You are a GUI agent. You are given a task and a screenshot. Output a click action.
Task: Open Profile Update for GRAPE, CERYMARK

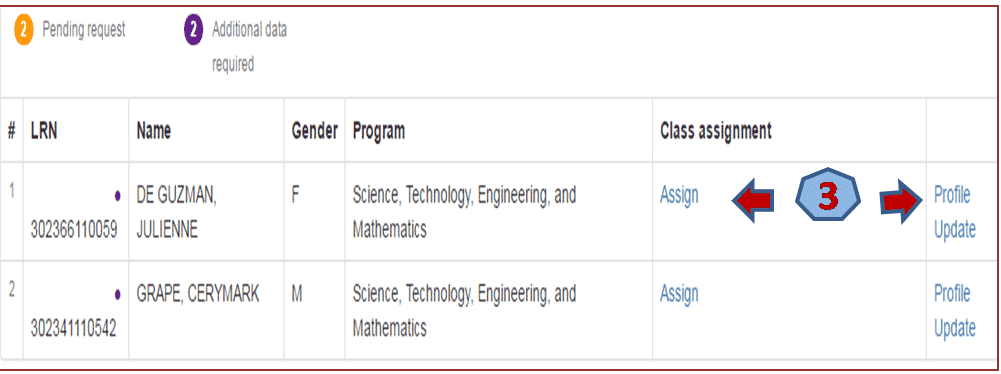(x=954, y=311)
